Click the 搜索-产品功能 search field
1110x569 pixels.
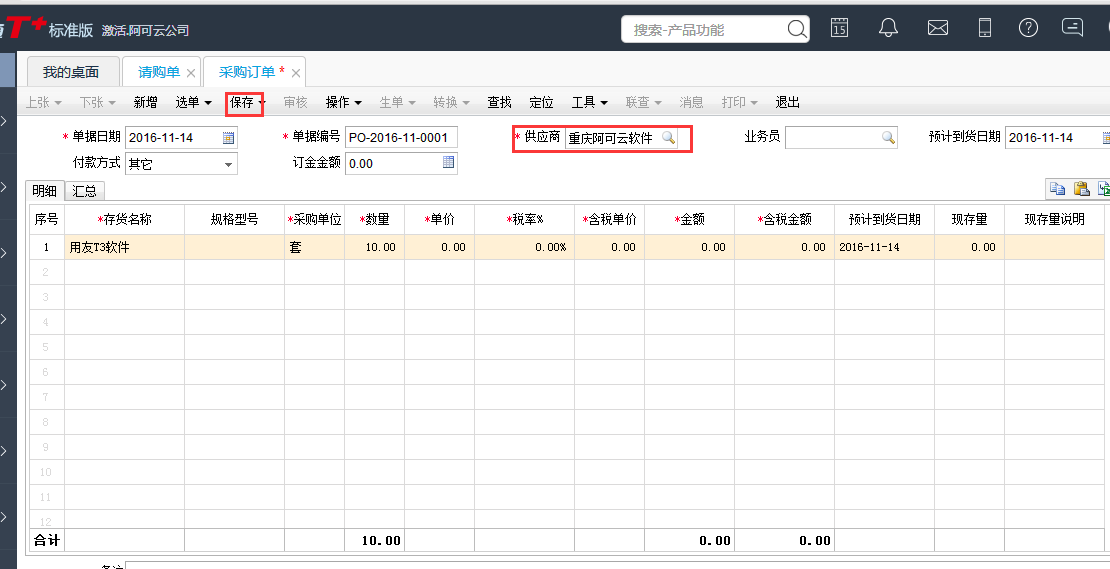[708, 30]
